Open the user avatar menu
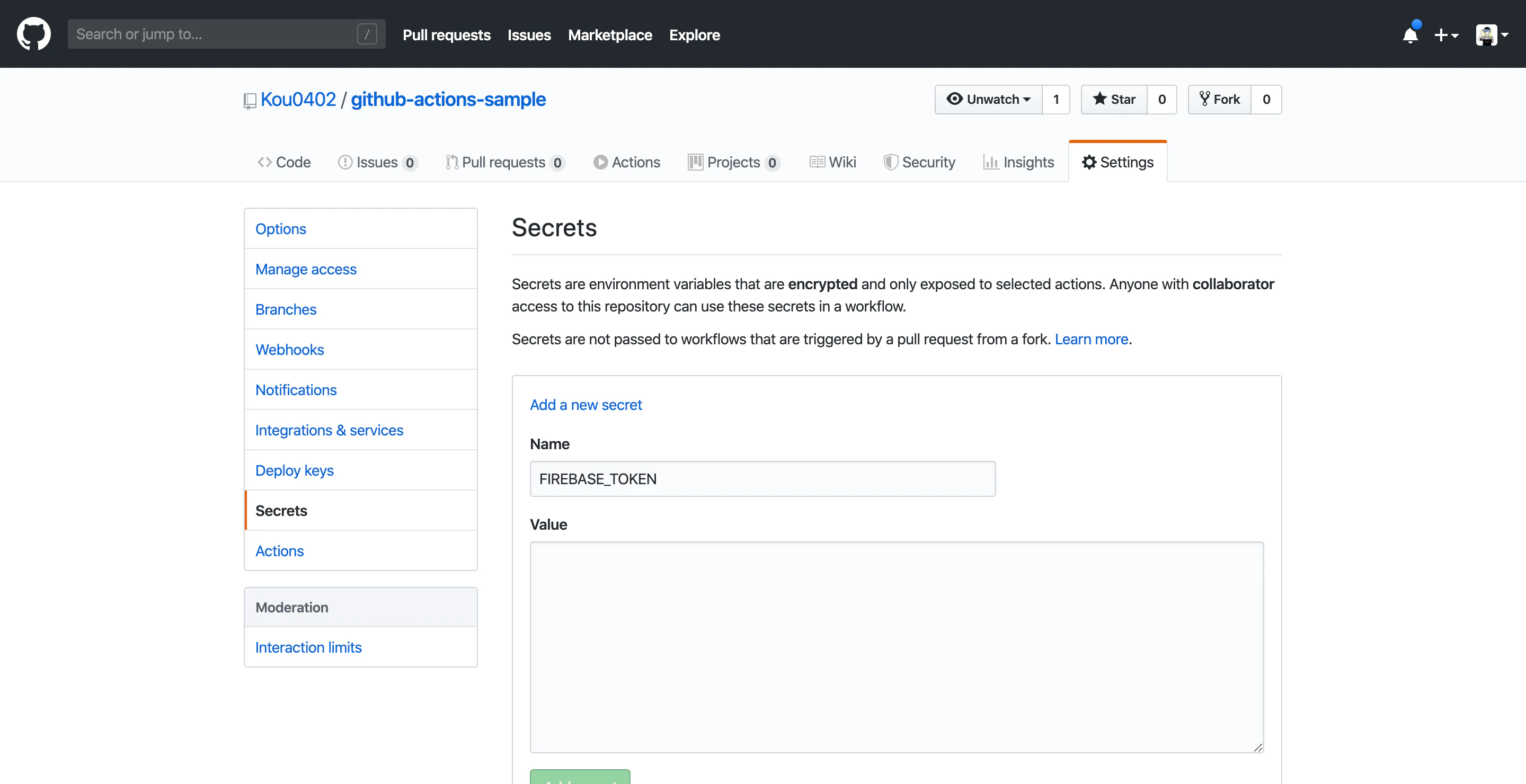 pyautogui.click(x=1492, y=35)
